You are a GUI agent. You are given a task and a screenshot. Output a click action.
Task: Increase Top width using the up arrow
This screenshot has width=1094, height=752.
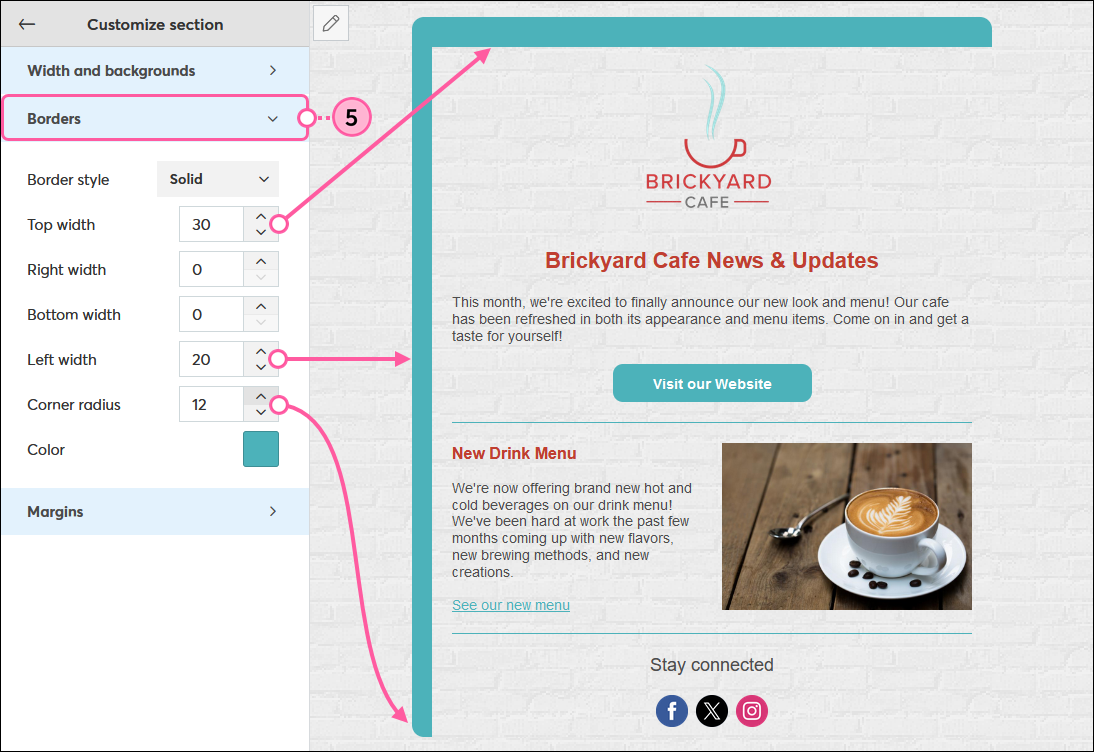click(261, 217)
